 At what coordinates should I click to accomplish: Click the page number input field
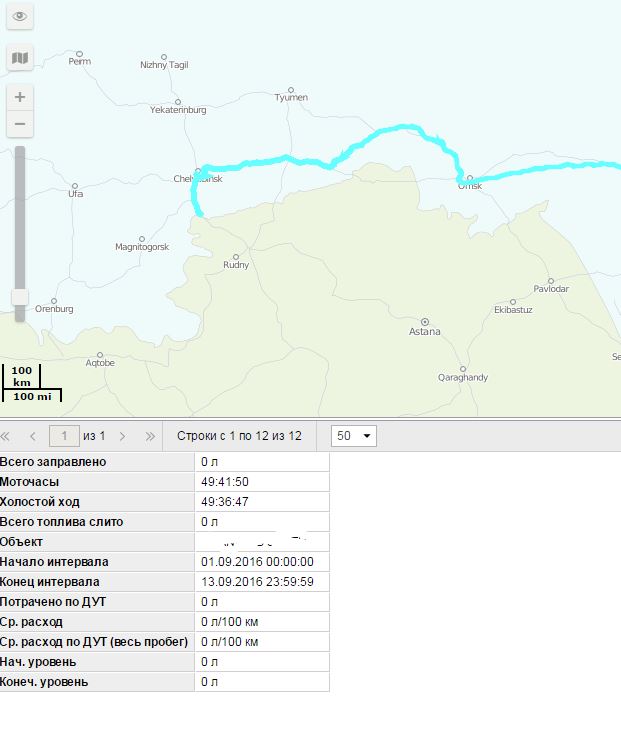point(64,436)
